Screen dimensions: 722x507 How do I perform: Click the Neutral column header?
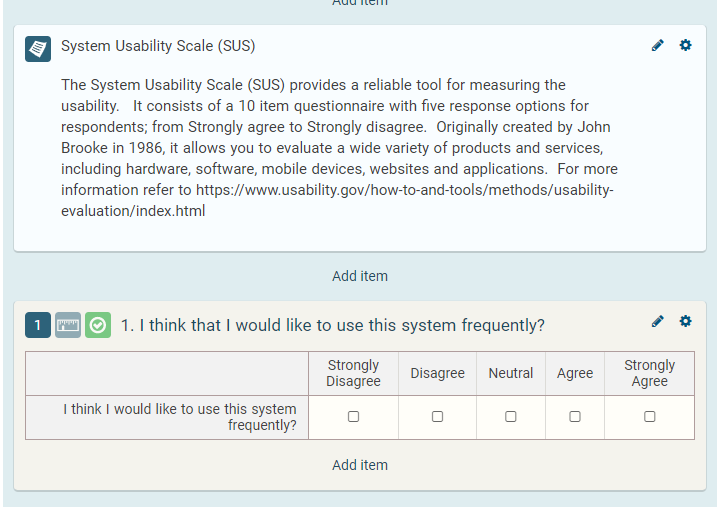(x=510, y=373)
